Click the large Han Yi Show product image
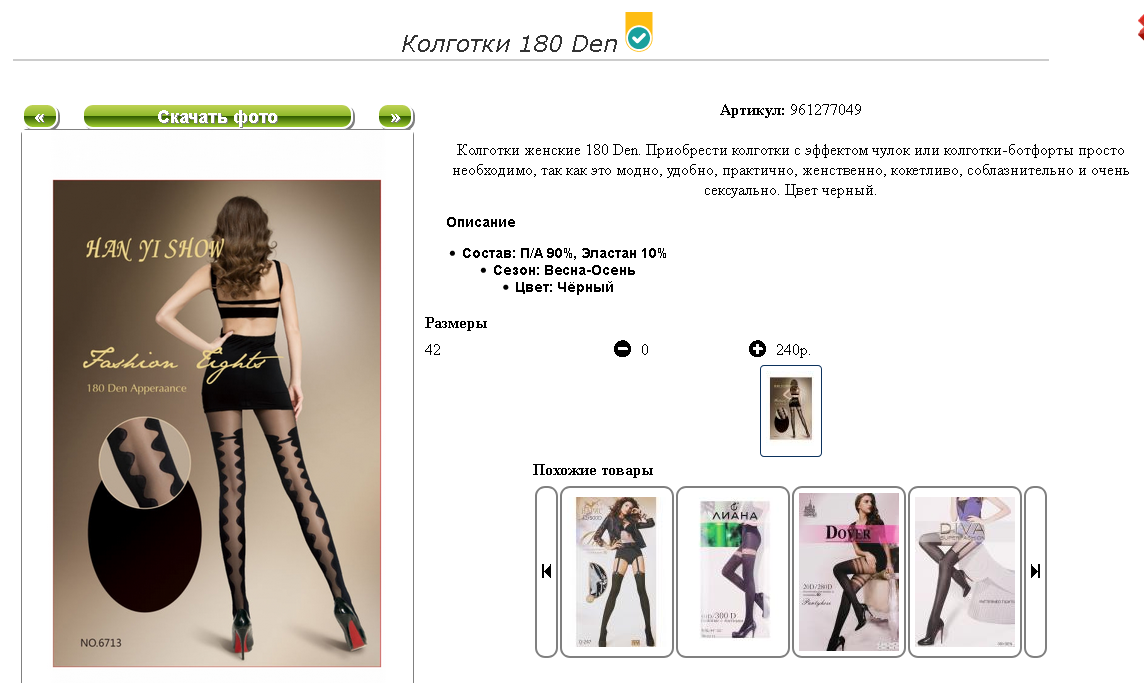1144x683 pixels. 217,423
